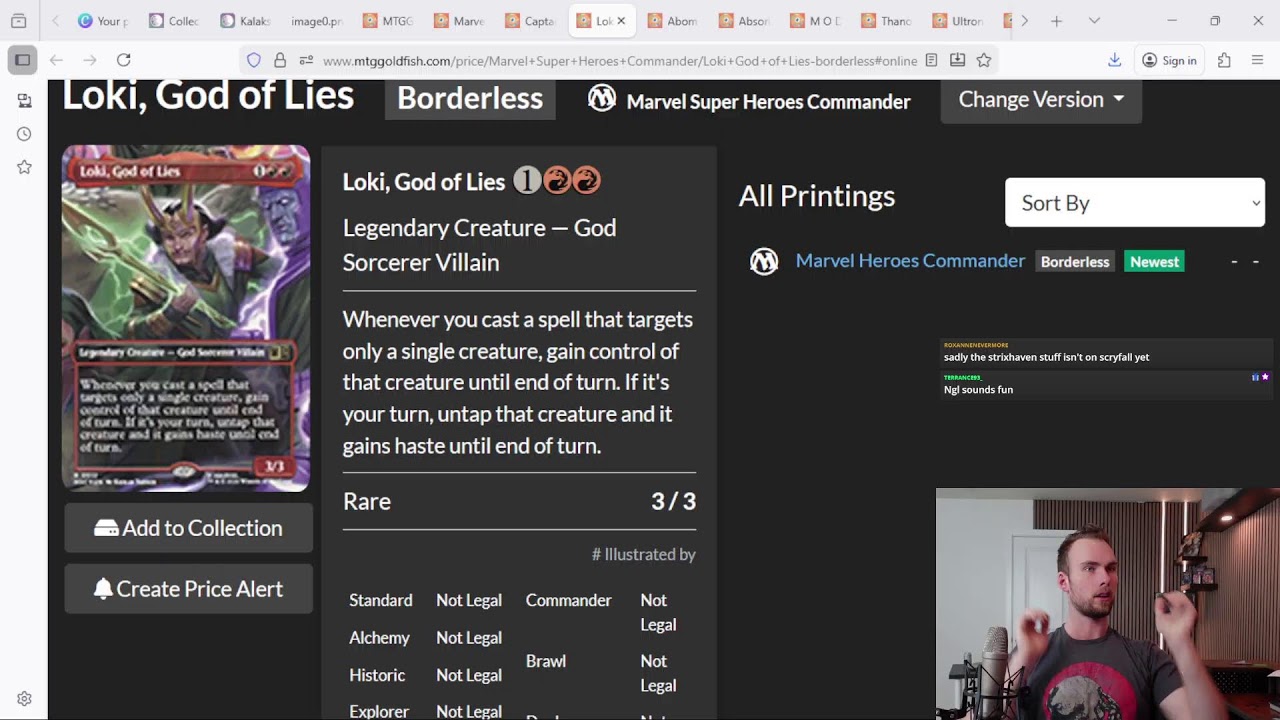Open Firefox View icon at top left
The image size is (1280, 720).
18,20
